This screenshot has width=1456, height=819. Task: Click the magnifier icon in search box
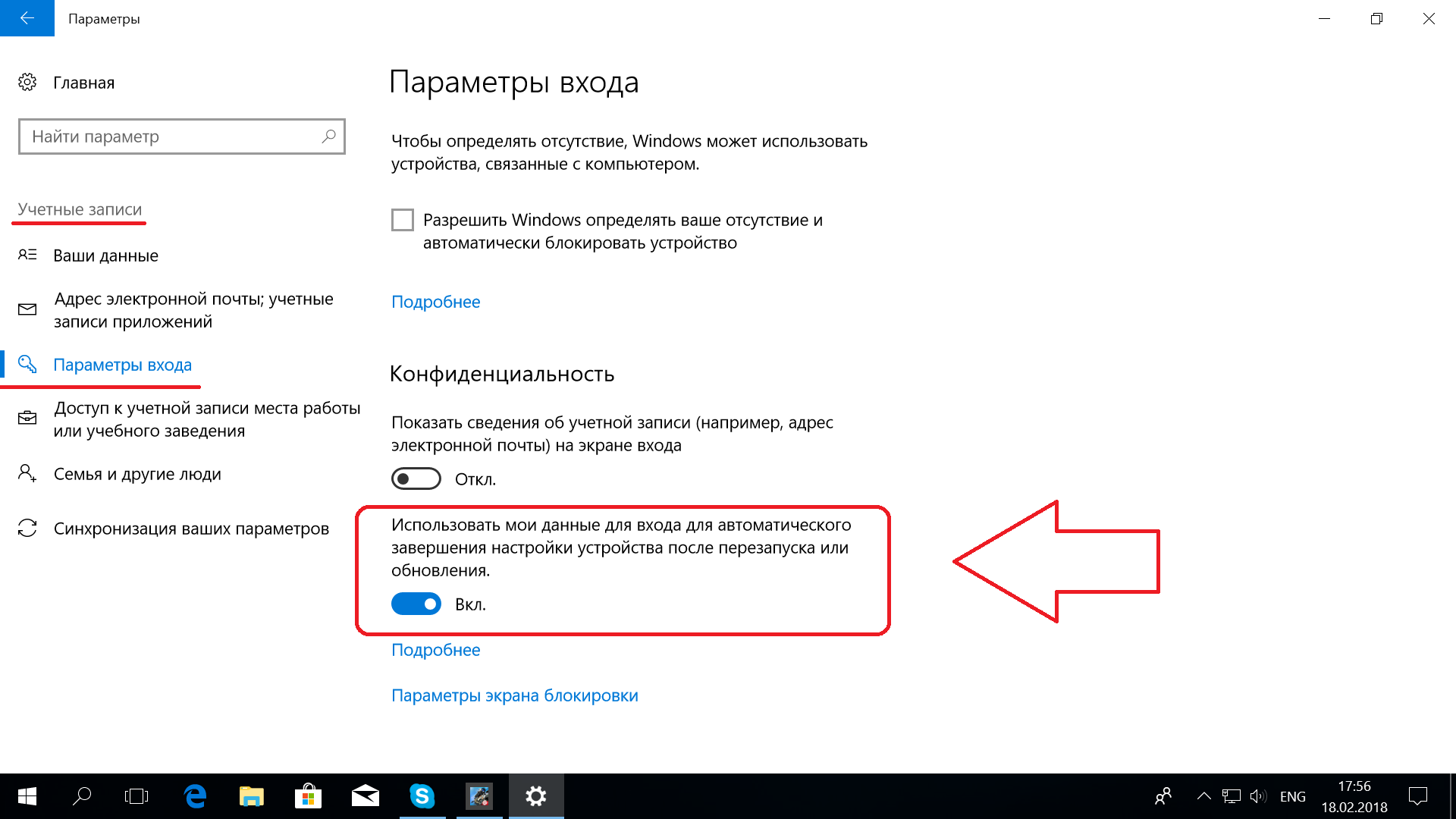[x=328, y=136]
